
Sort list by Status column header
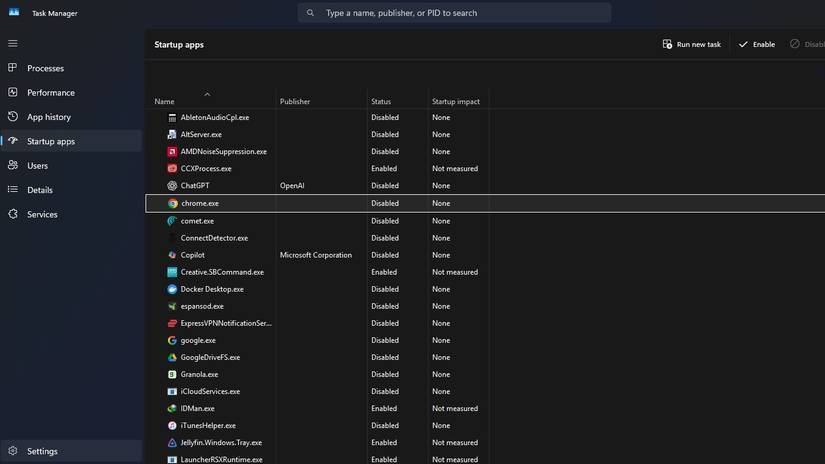click(381, 102)
